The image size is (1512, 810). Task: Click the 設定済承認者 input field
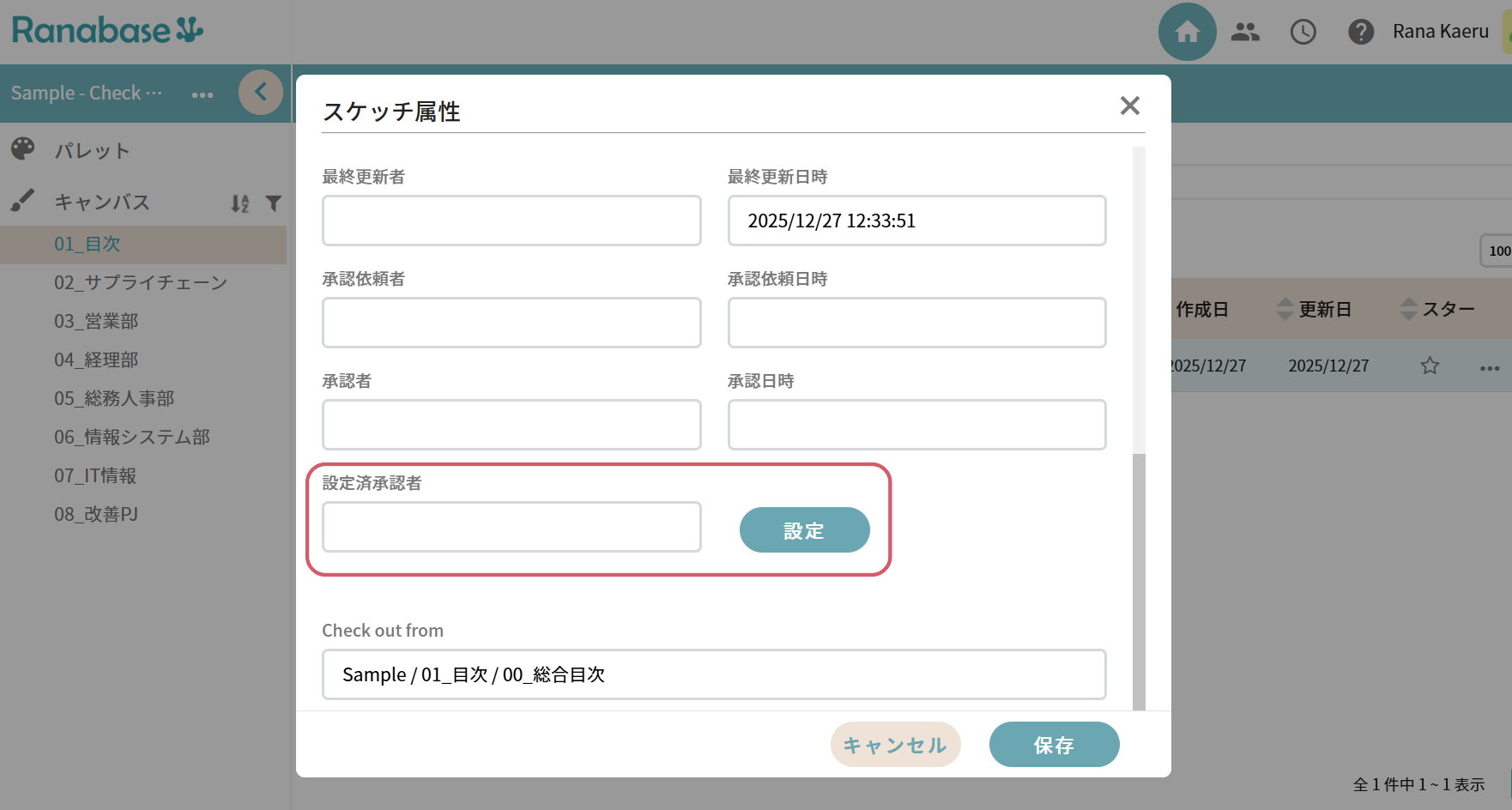511,527
